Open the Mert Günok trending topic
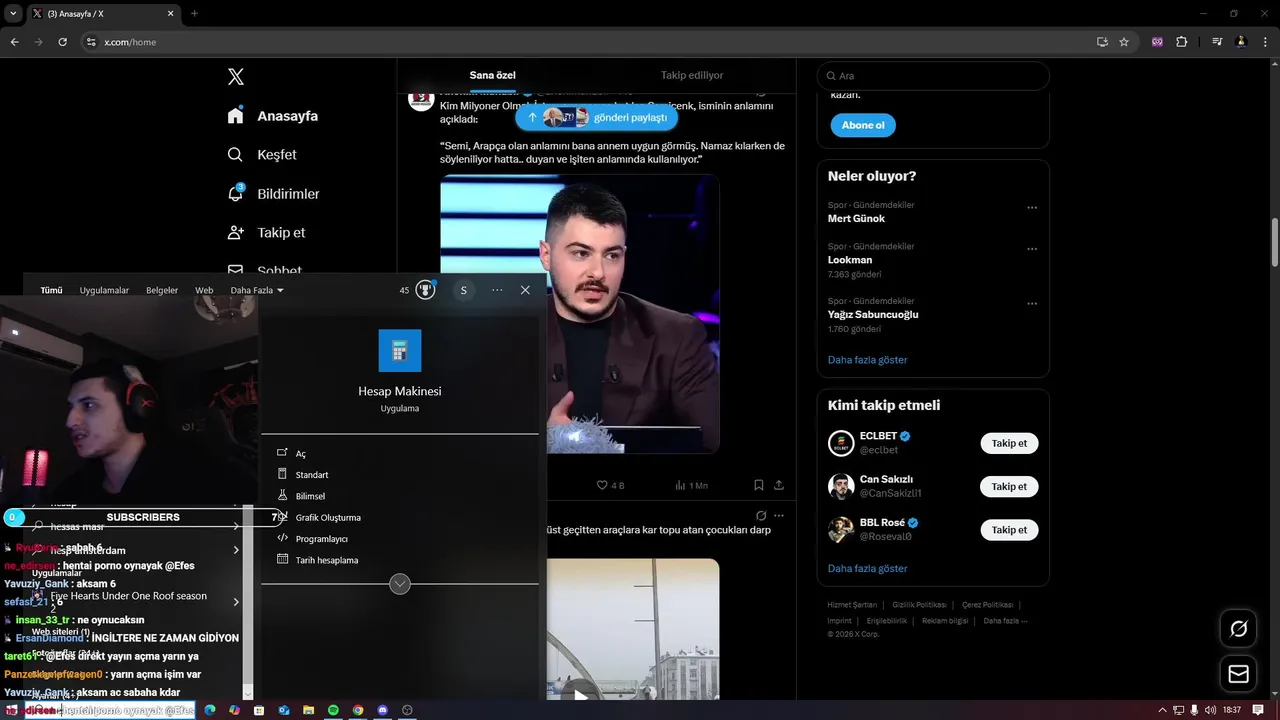This screenshot has height=720, width=1280. click(856, 219)
